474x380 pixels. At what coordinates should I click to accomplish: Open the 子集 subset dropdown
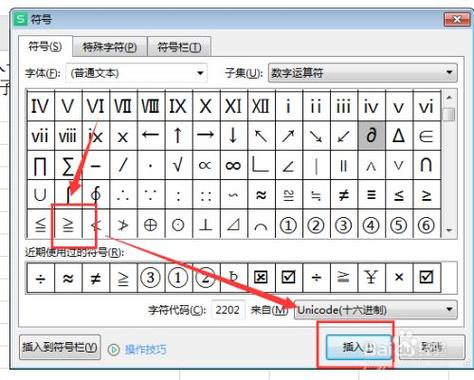coord(363,73)
